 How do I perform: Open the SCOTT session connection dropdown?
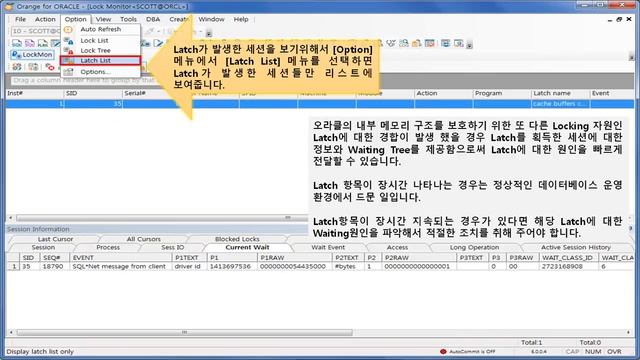(35, 31)
